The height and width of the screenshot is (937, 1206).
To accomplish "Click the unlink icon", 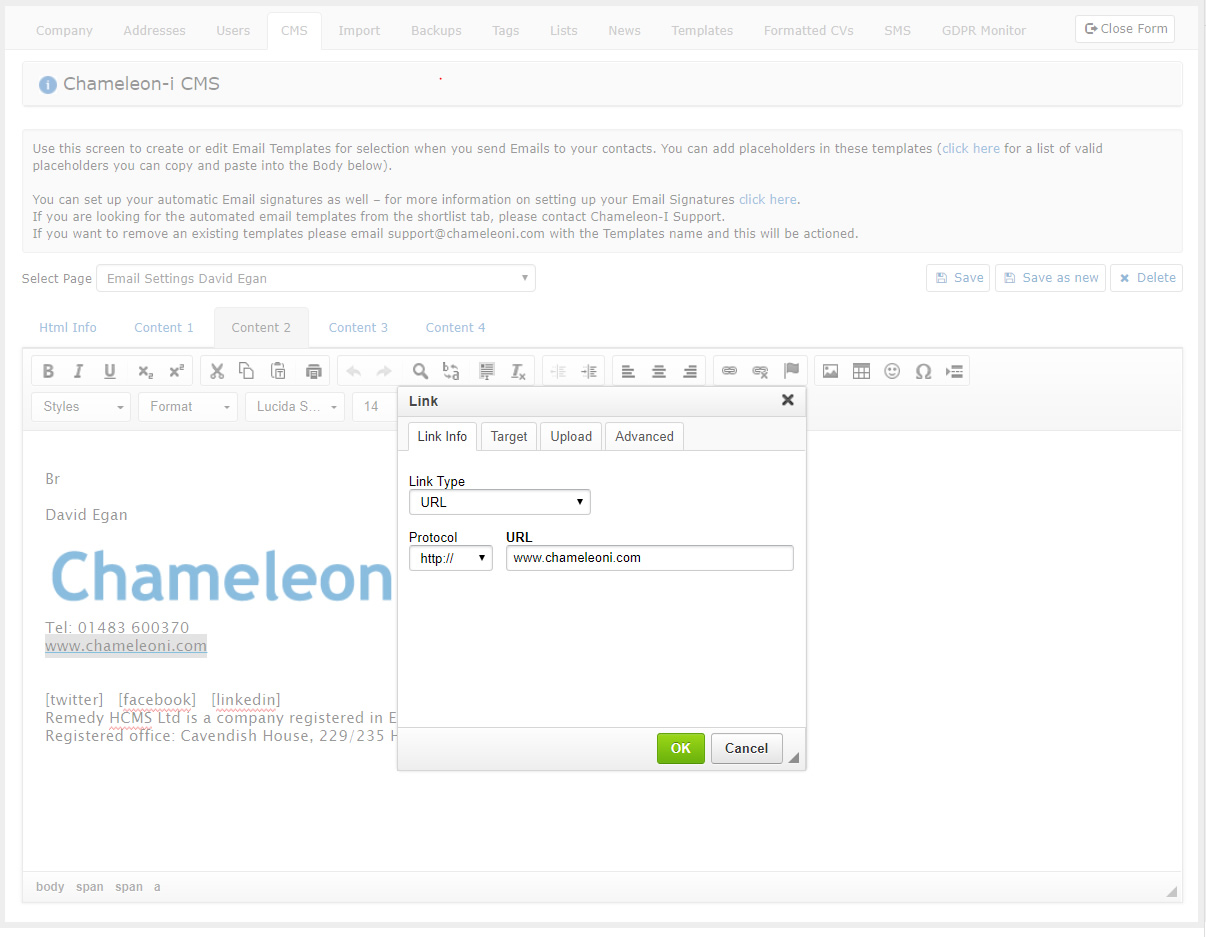I will (761, 371).
